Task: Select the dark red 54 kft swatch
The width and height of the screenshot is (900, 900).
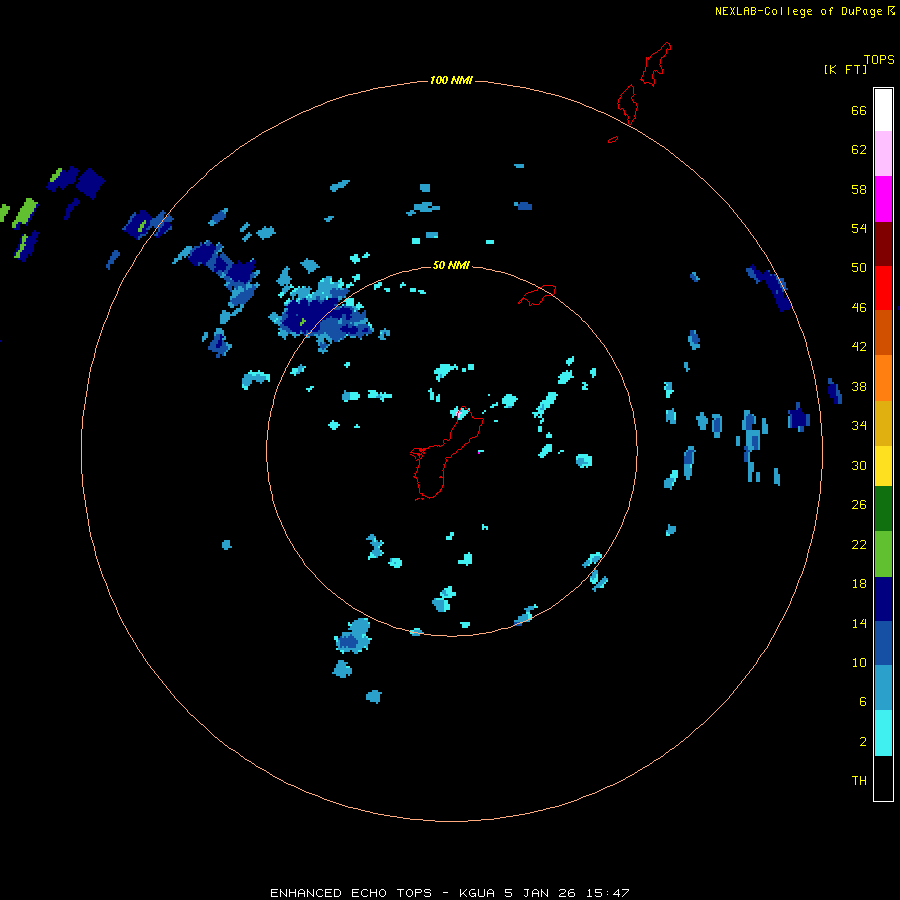Action: 883,243
